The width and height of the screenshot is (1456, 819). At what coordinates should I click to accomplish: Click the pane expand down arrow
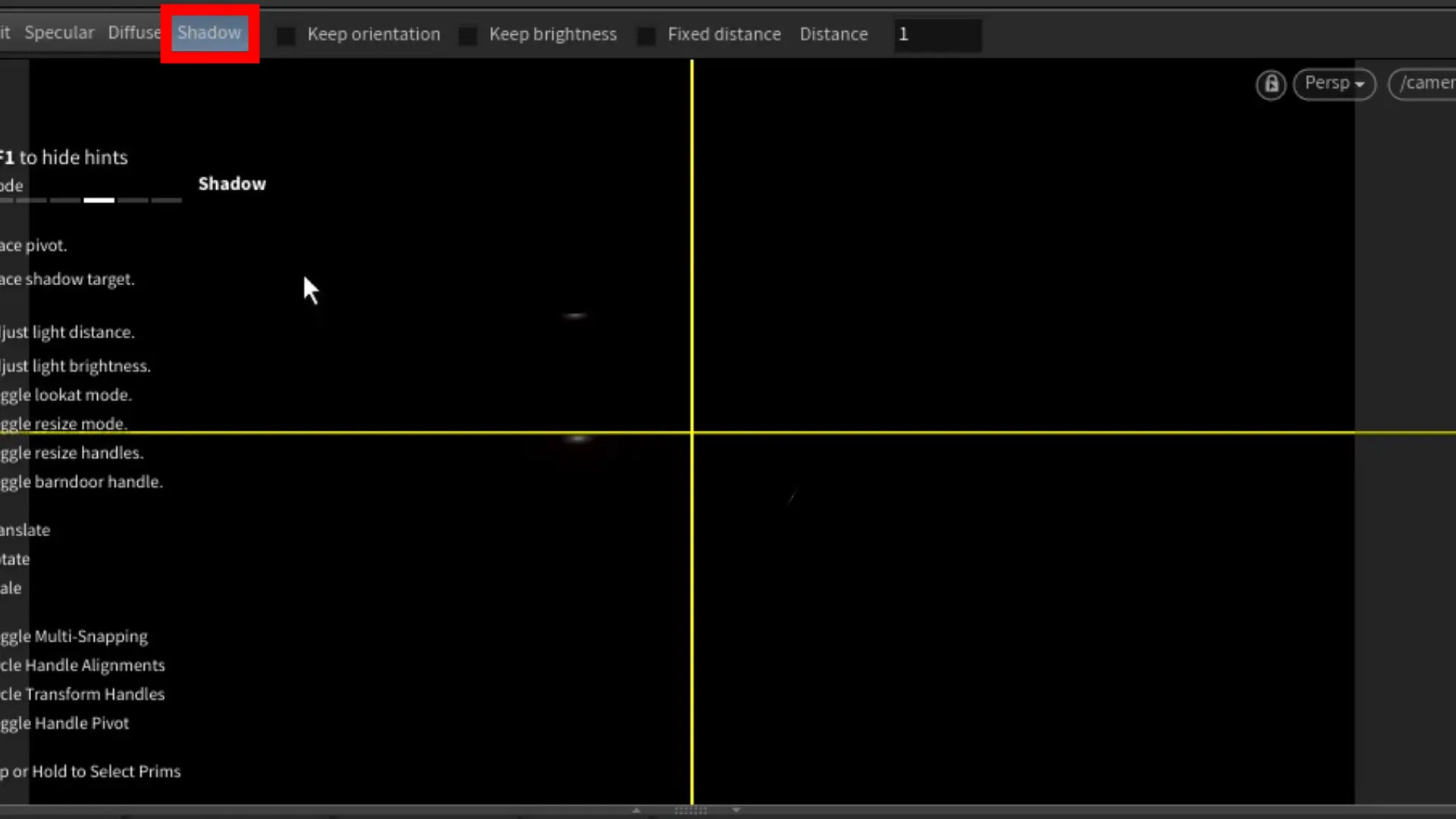pyautogui.click(x=736, y=810)
